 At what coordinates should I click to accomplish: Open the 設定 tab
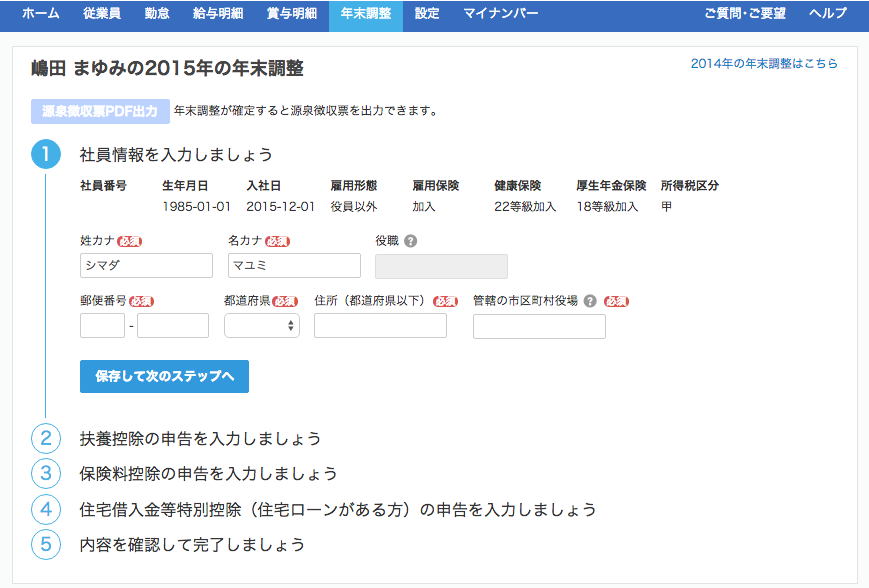(427, 13)
